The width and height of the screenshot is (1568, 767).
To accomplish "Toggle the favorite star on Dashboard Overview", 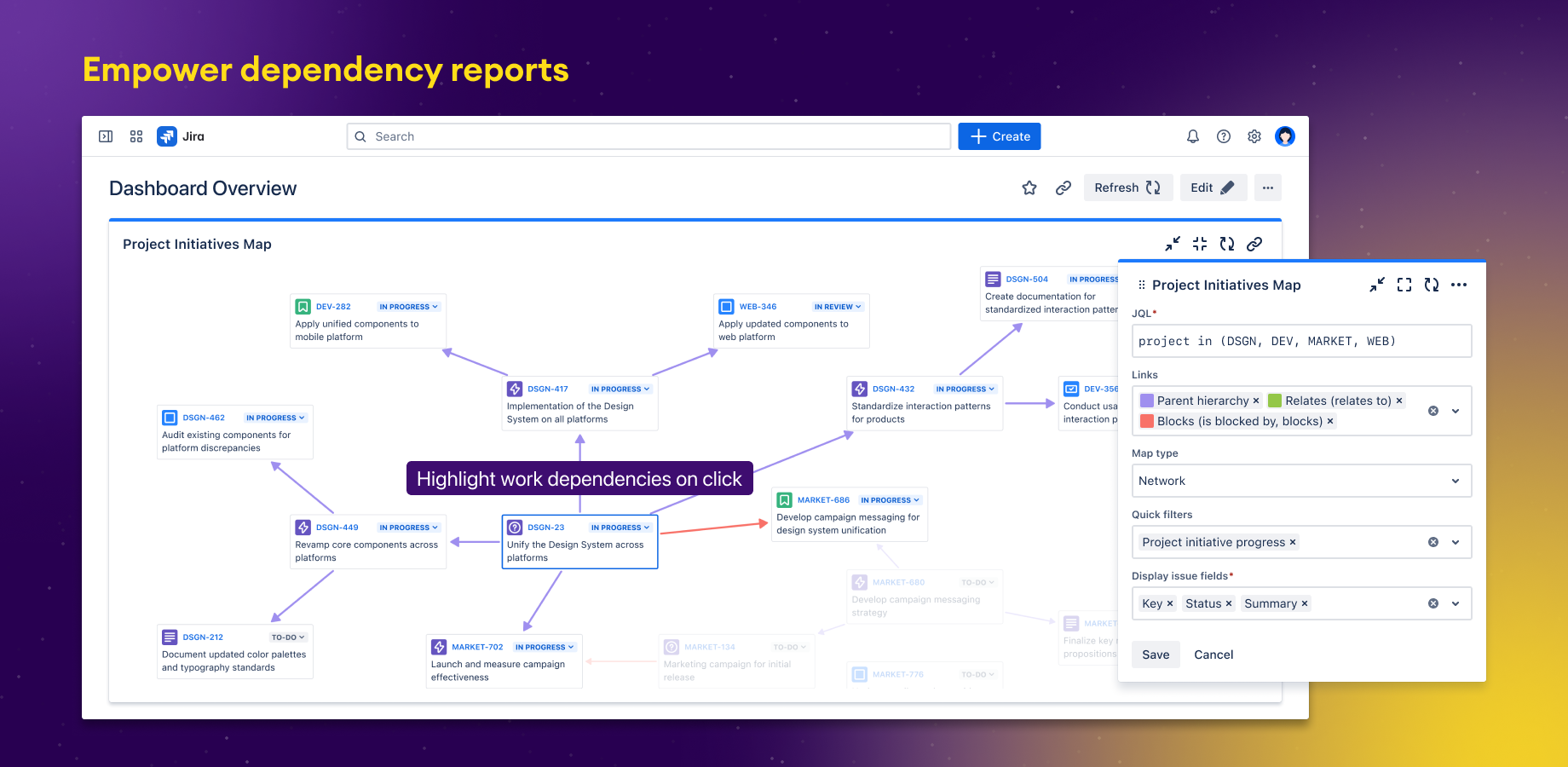I will click(1029, 187).
